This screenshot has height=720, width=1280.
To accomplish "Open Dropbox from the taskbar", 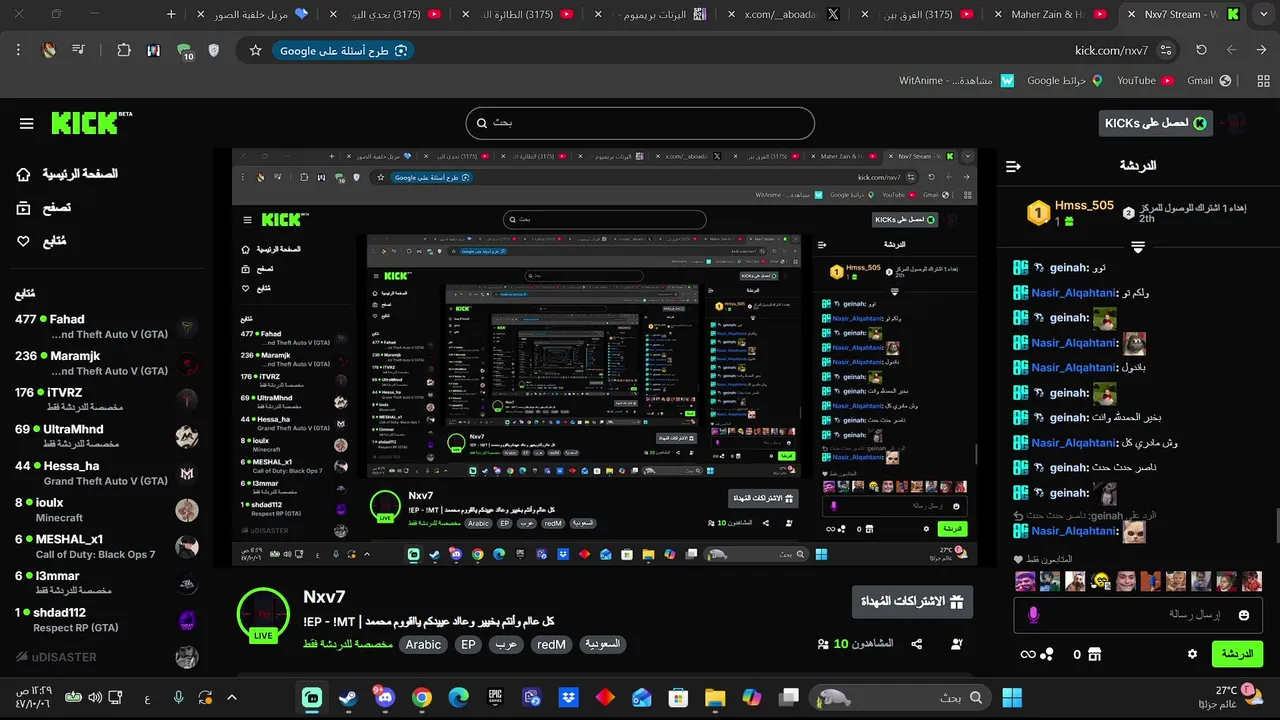I will pos(568,697).
